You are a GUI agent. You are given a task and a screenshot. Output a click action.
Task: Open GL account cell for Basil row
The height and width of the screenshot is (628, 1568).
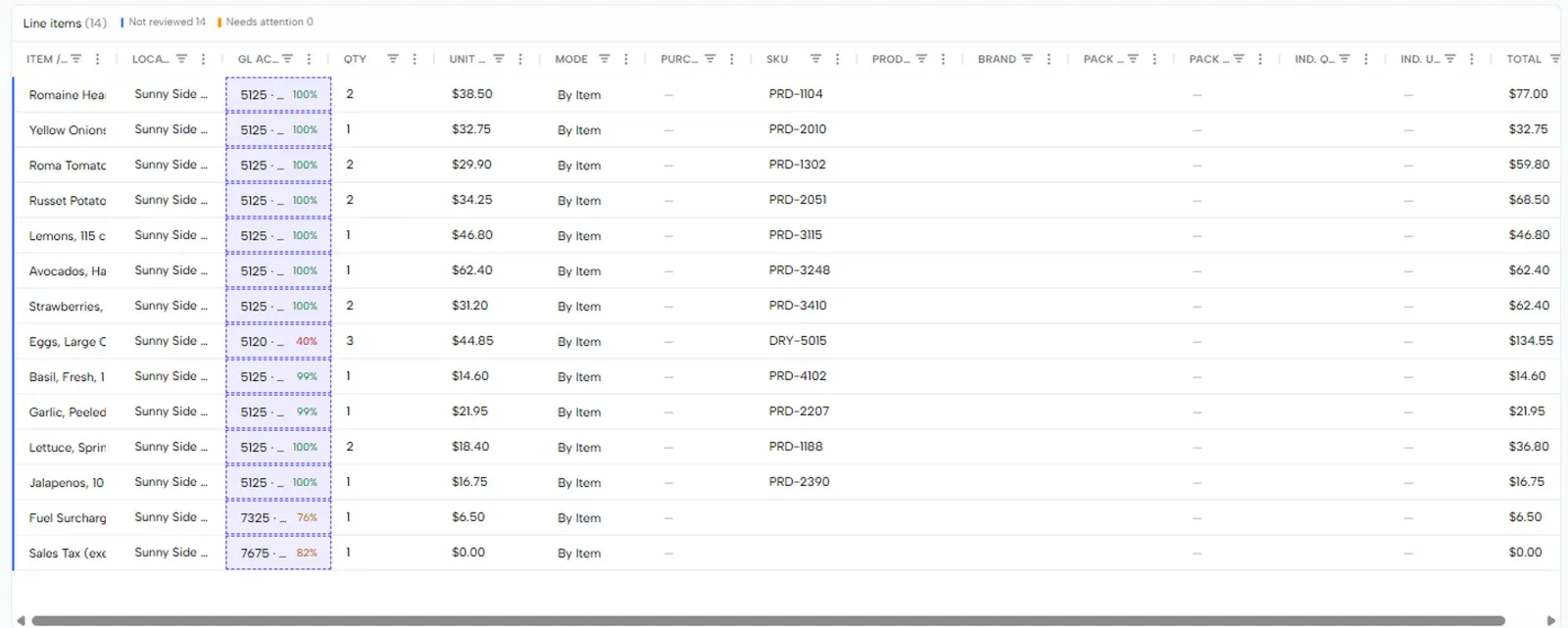pyautogui.click(x=278, y=376)
